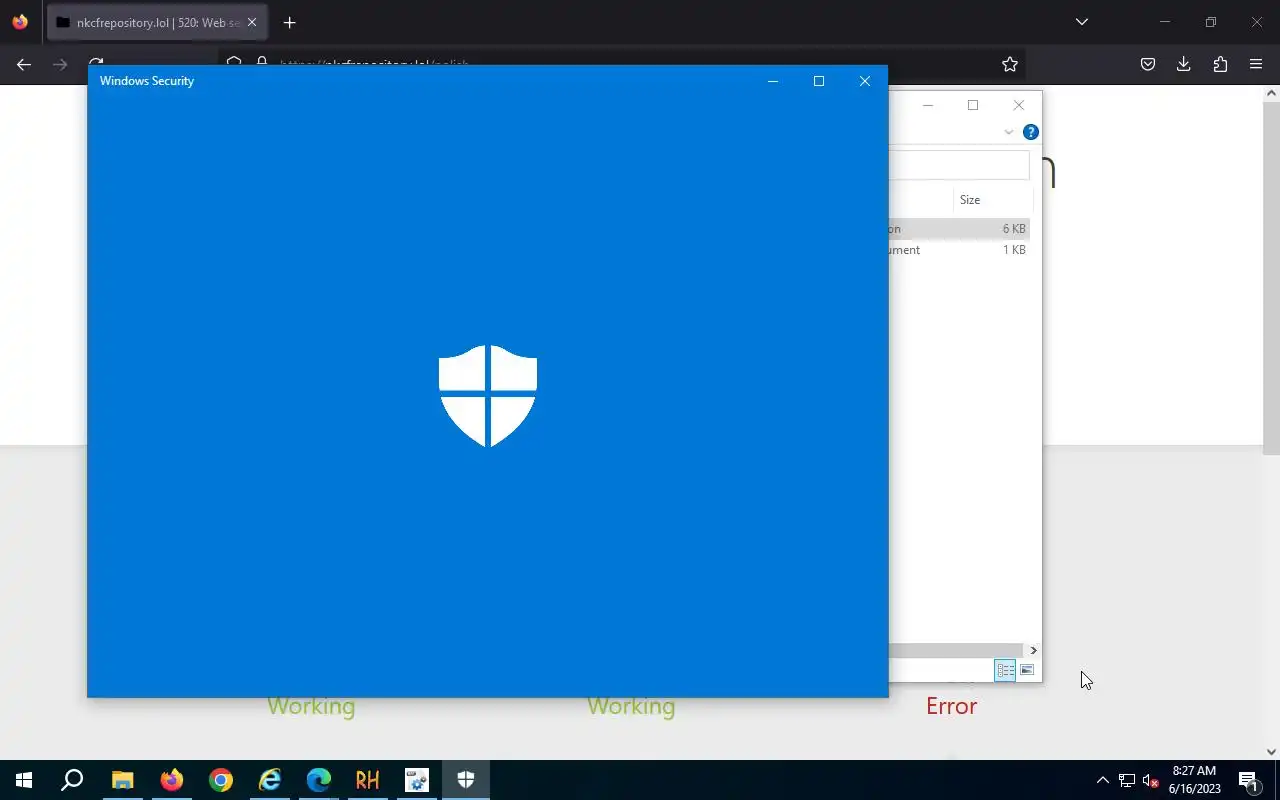The height and width of the screenshot is (800, 1280).
Task: Close the Windows Security window
Action: click(x=865, y=81)
